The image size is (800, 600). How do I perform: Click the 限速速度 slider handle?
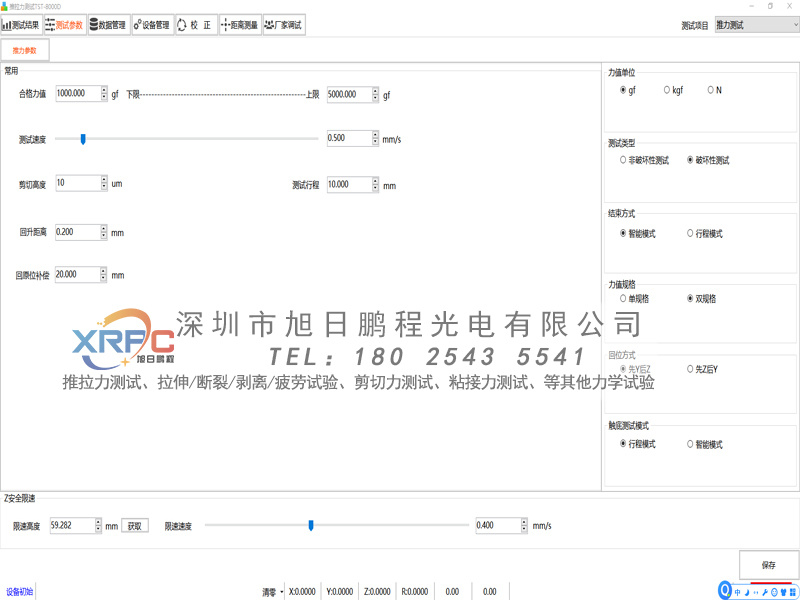pos(311,525)
